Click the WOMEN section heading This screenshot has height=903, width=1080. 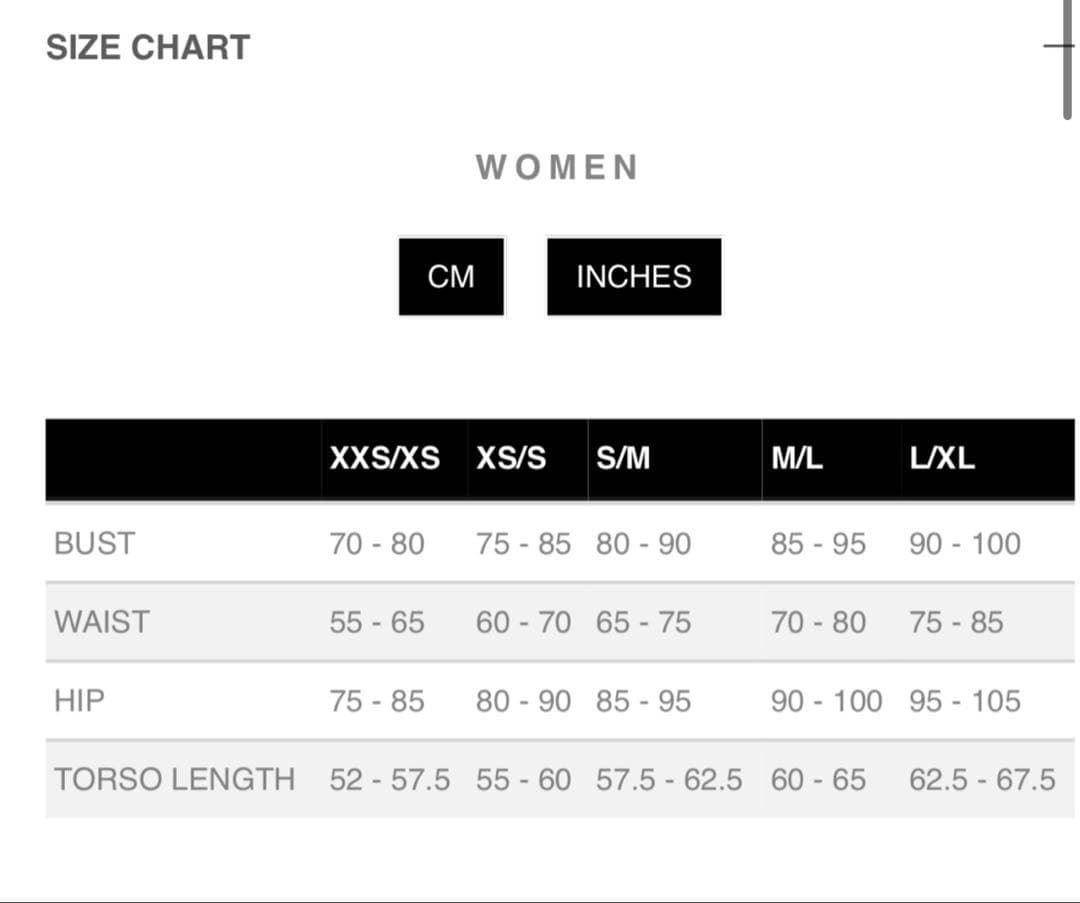coord(557,167)
